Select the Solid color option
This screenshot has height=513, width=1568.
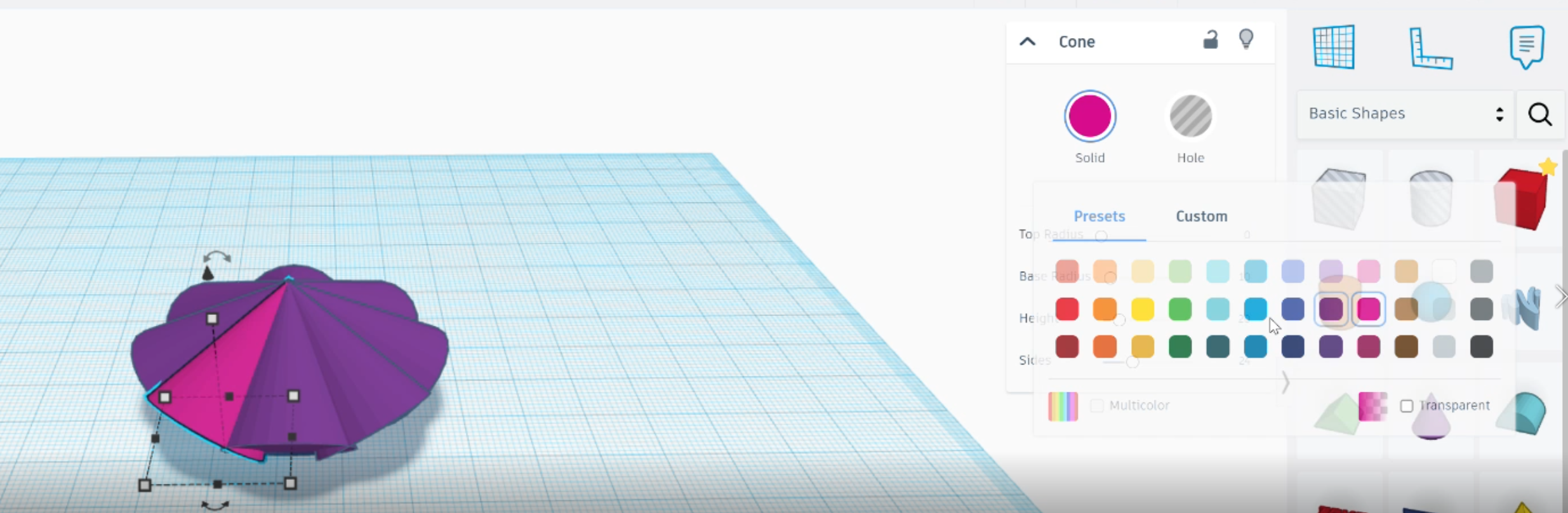click(x=1090, y=116)
